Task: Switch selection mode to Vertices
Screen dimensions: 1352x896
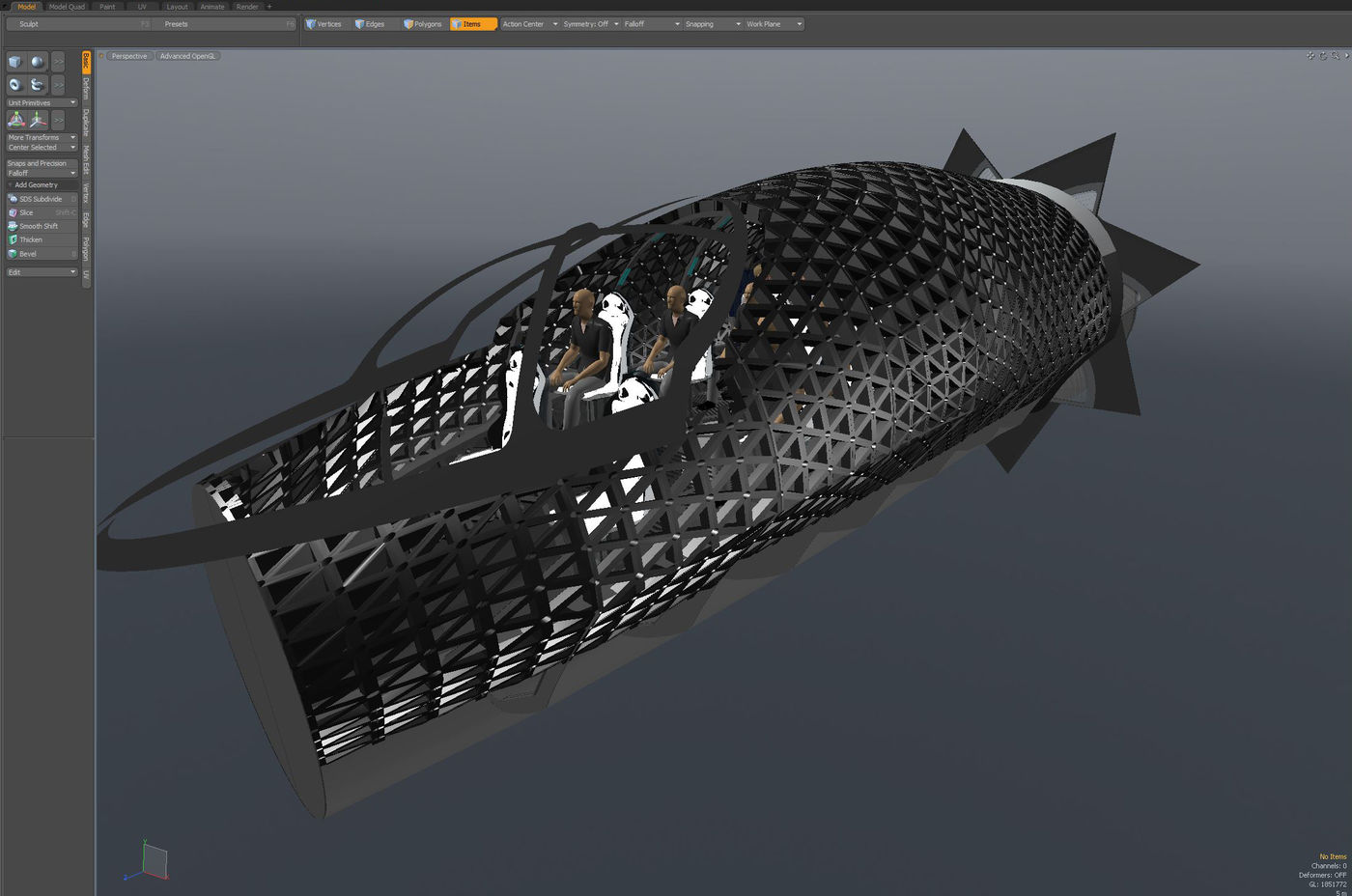Action: [324, 24]
